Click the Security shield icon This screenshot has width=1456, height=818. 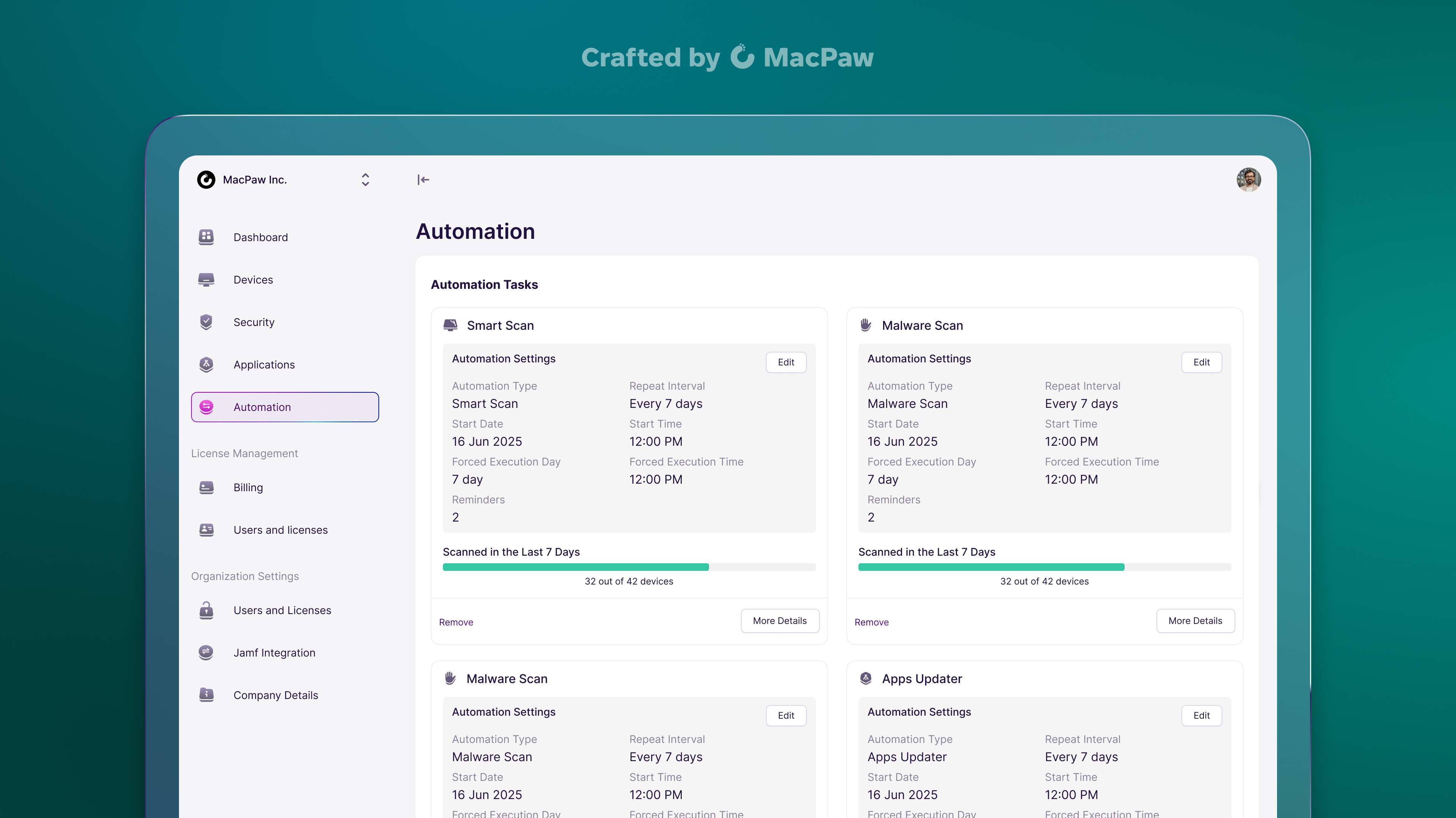[x=206, y=322]
